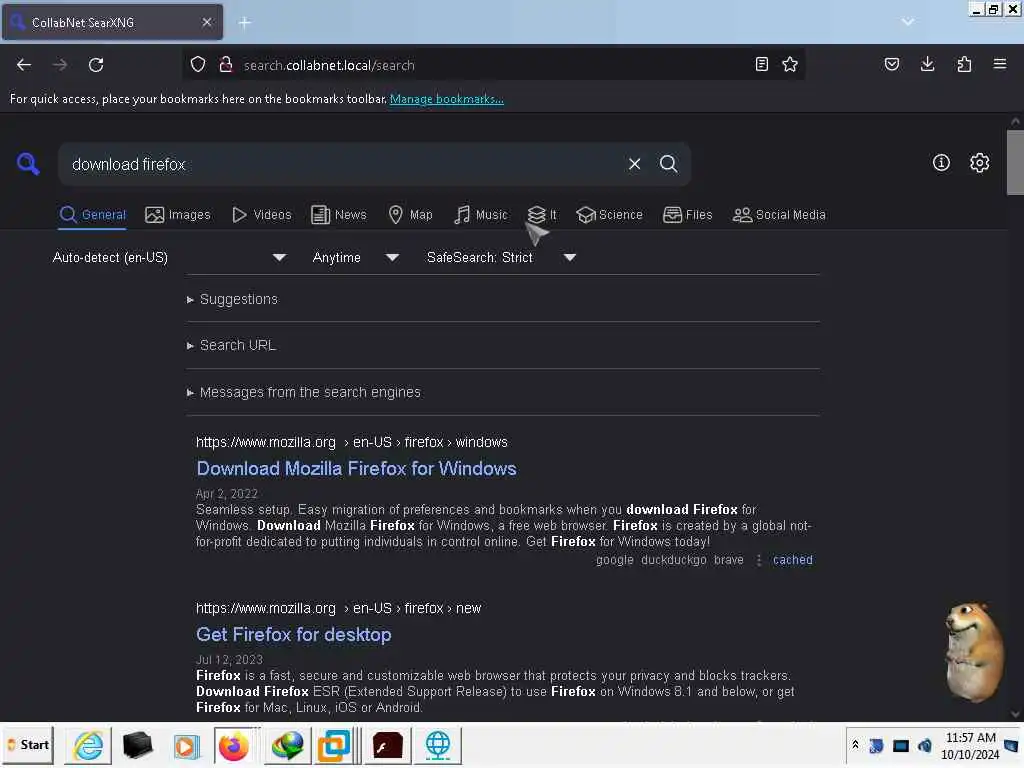Submit search with the magnifier button

pyautogui.click(x=668, y=164)
